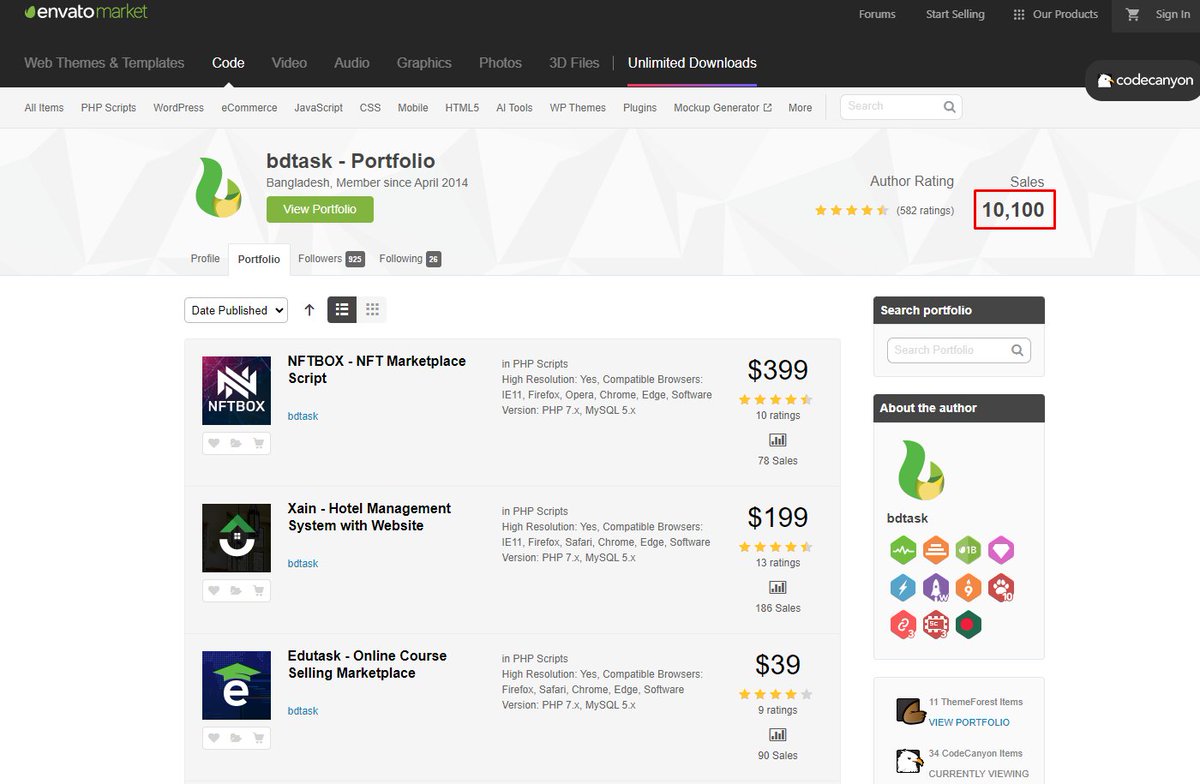The height and width of the screenshot is (784, 1200).
Task: Open the Graphics category
Action: coord(424,62)
